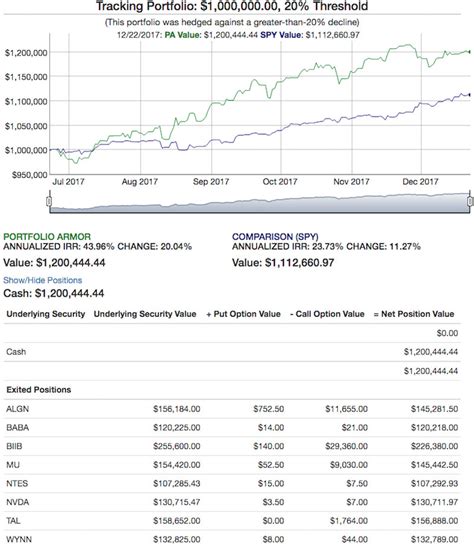Viewport: 474px width, 546px height.
Task: Select the WYNN row label
Action: (19, 539)
